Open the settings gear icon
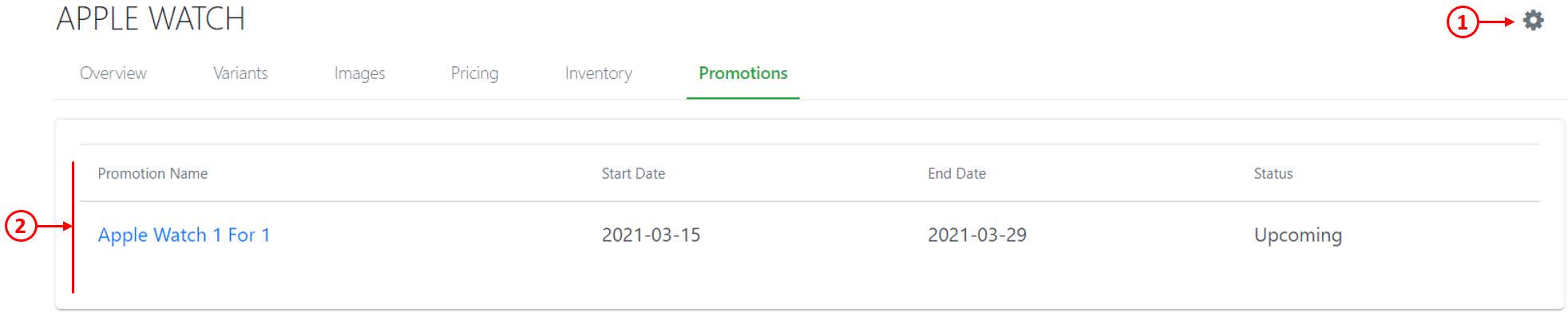Screen dimensions: 1568x312 (x=1533, y=20)
